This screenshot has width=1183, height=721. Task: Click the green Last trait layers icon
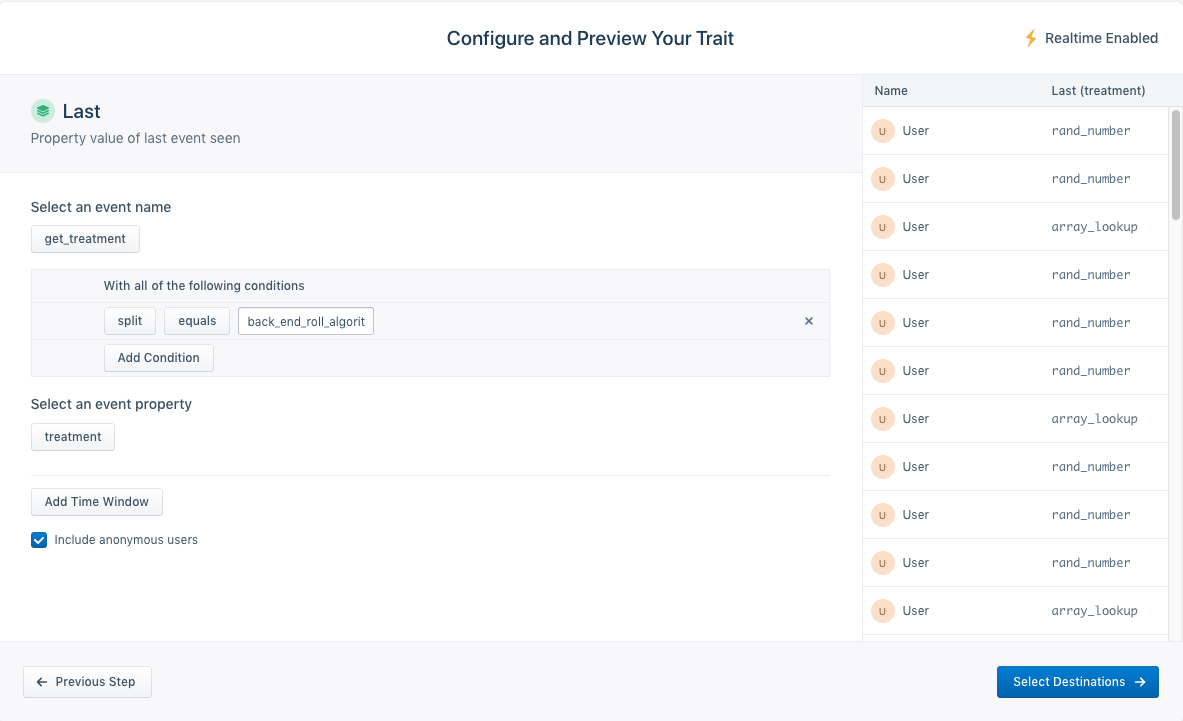42,111
